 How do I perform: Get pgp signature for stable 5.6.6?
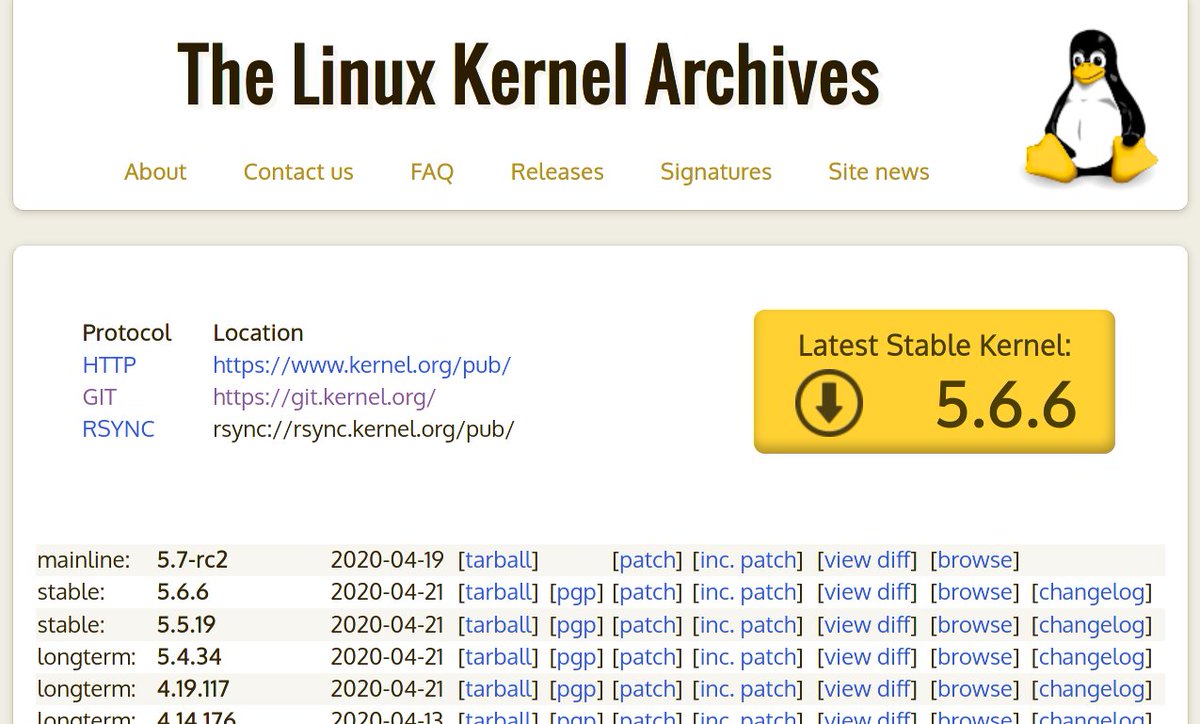tap(577, 592)
